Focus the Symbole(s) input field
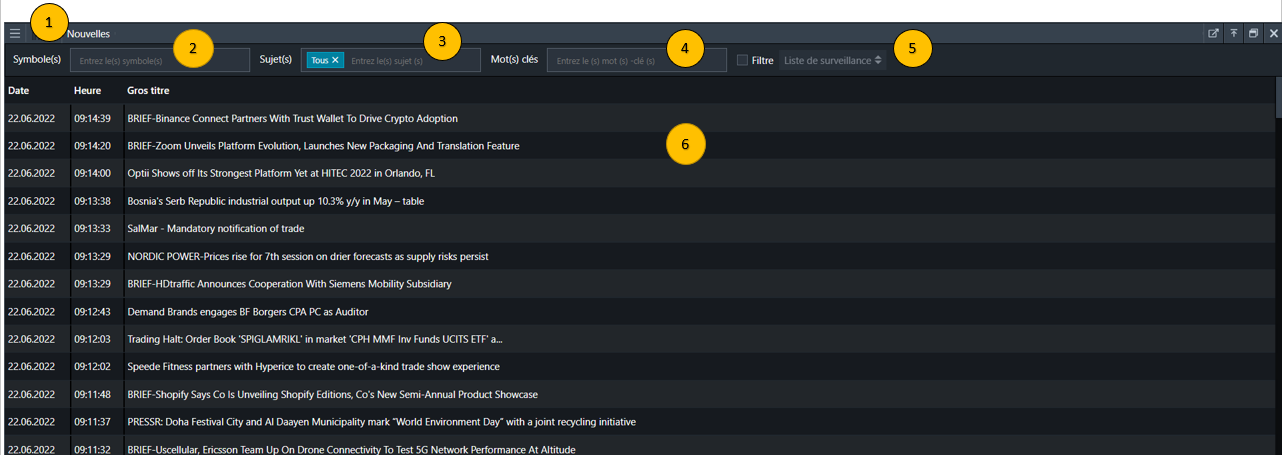The image size is (1282, 455). pos(160,60)
